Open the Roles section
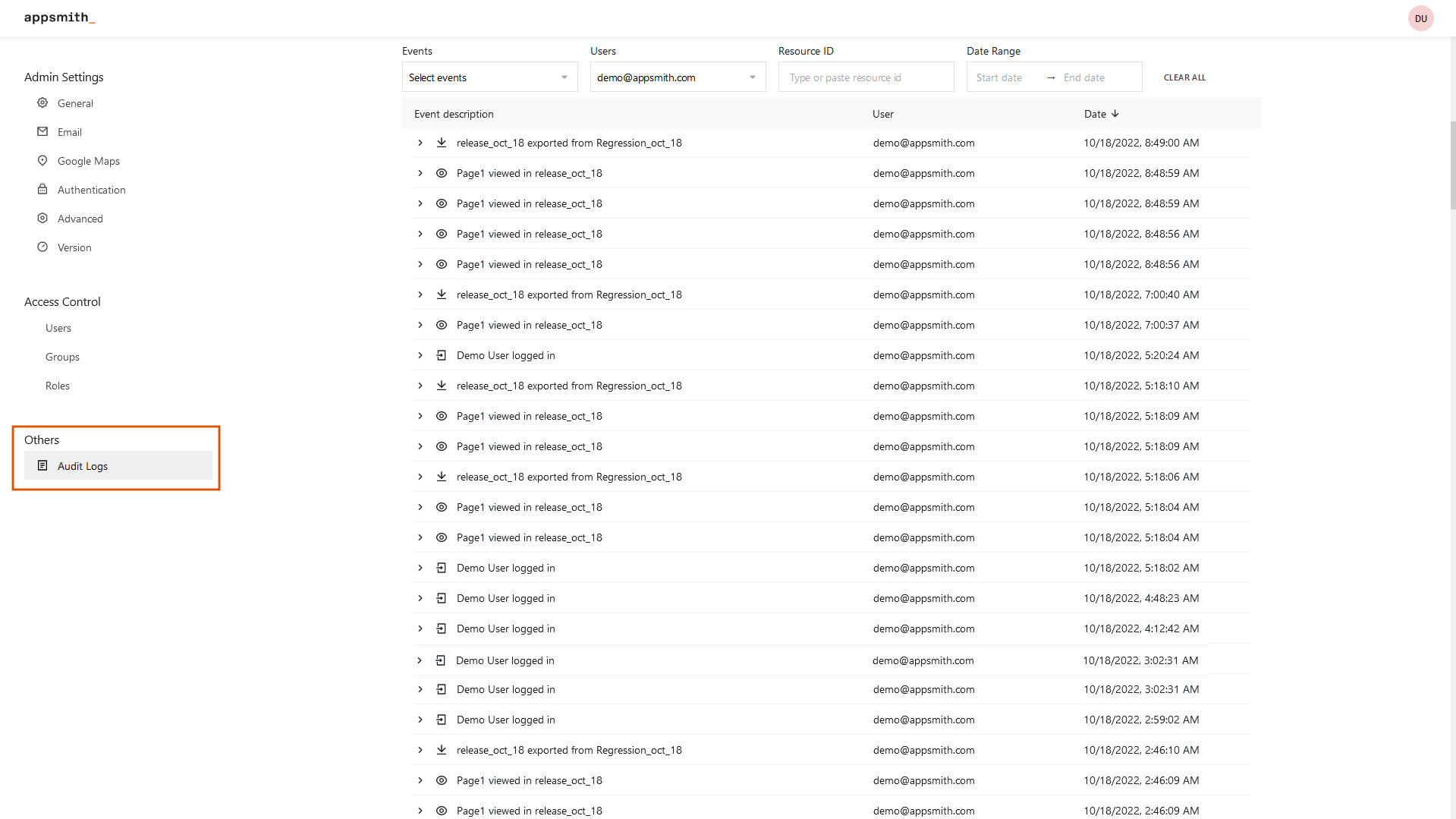This screenshot has width=1456, height=819. point(57,385)
